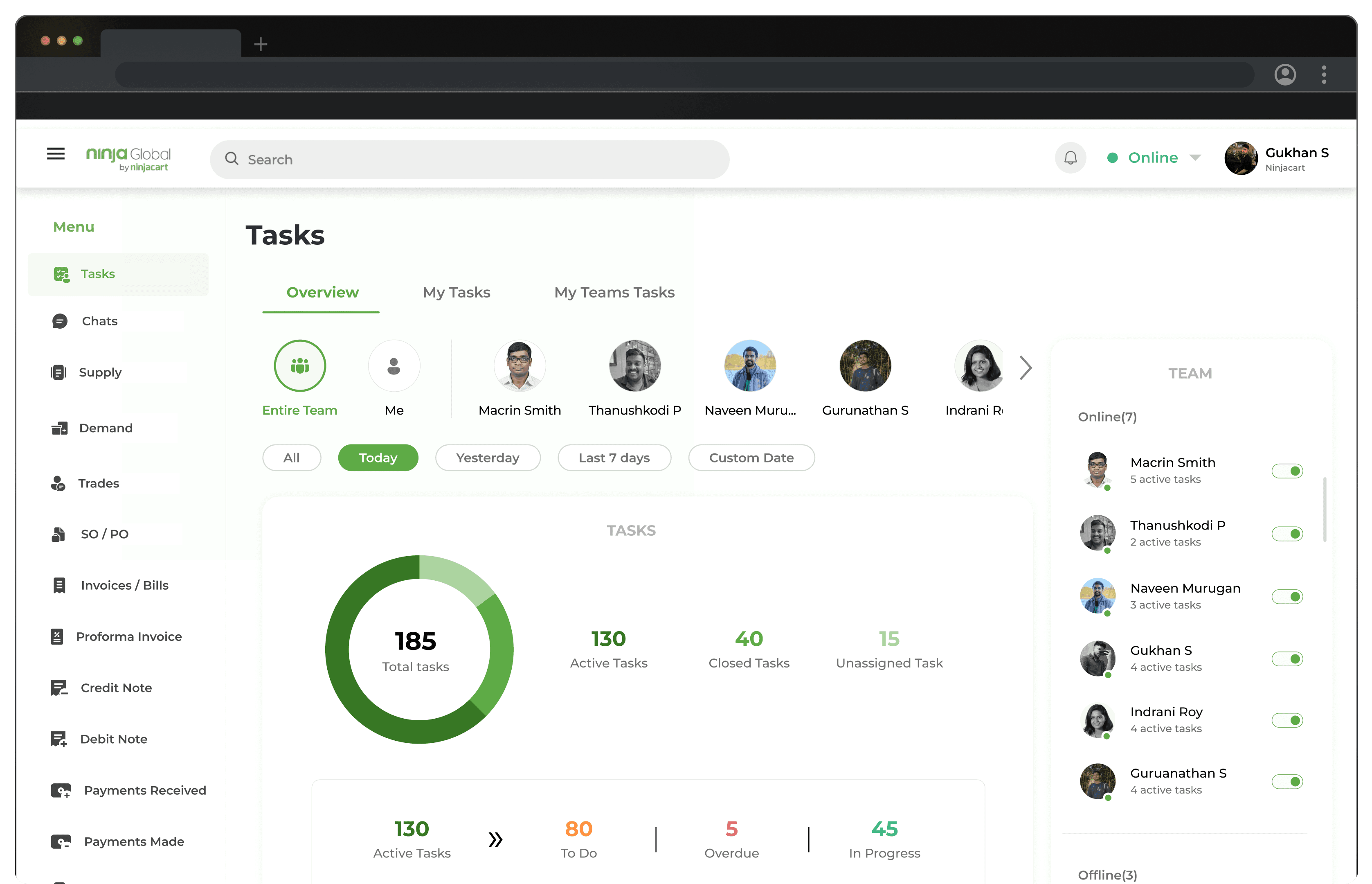Select the Entire Team group icon
This screenshot has width=1372, height=884.
[x=299, y=365]
